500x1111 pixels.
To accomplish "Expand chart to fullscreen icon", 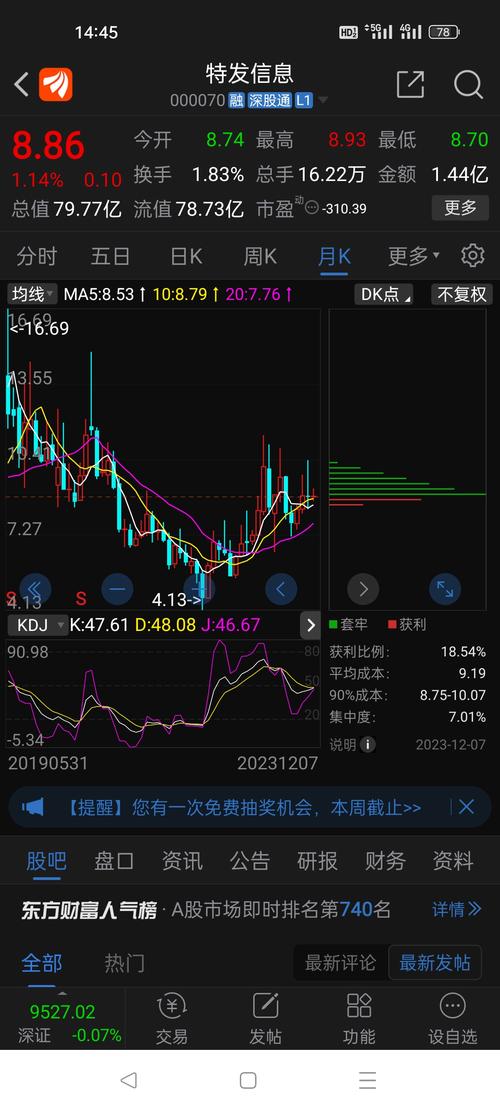I will point(445,588).
